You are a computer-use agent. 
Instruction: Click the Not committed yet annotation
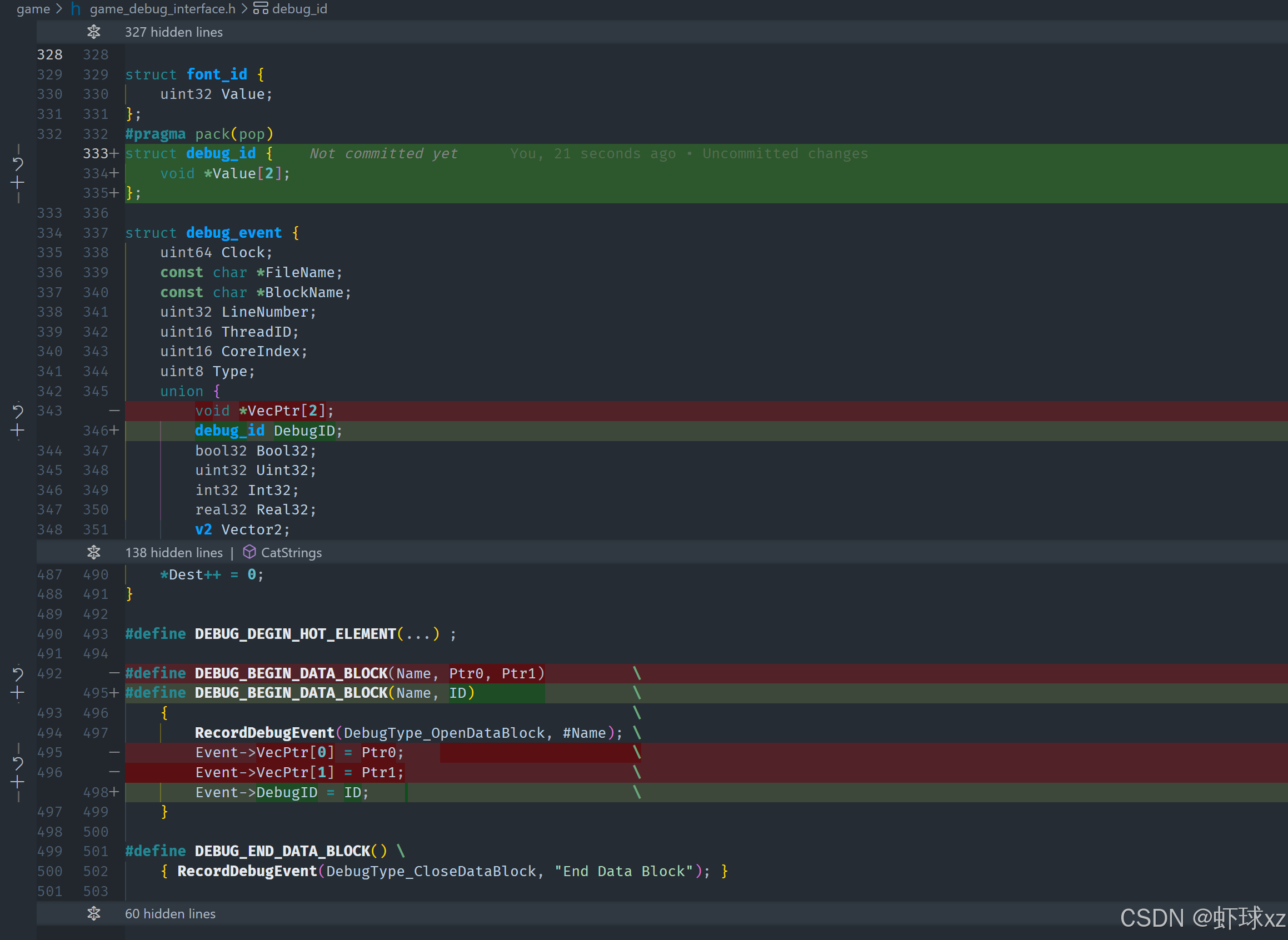(383, 154)
